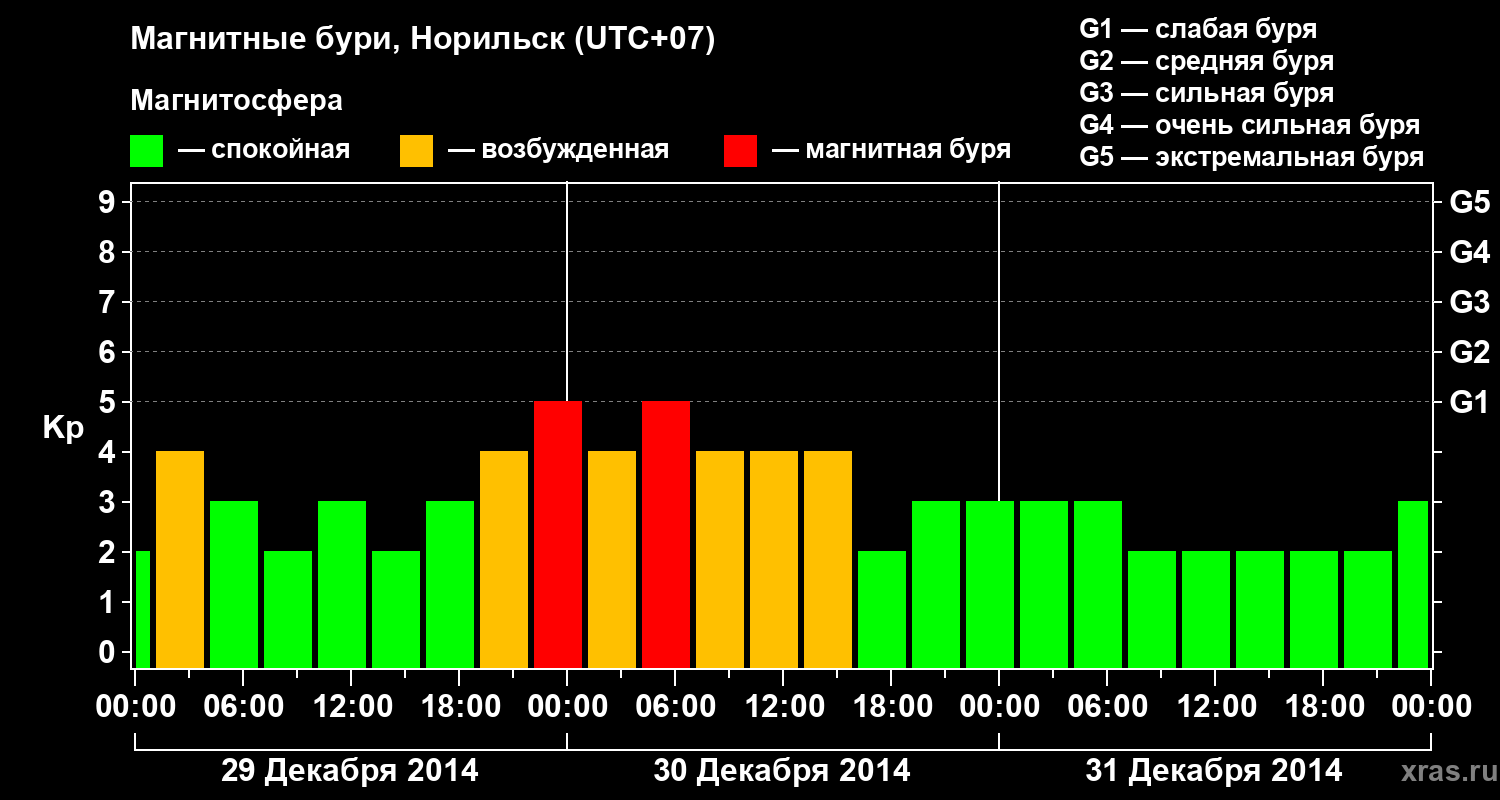Click the 18:00 time label under 30 December
This screenshot has height=800, width=1500.
[891, 707]
